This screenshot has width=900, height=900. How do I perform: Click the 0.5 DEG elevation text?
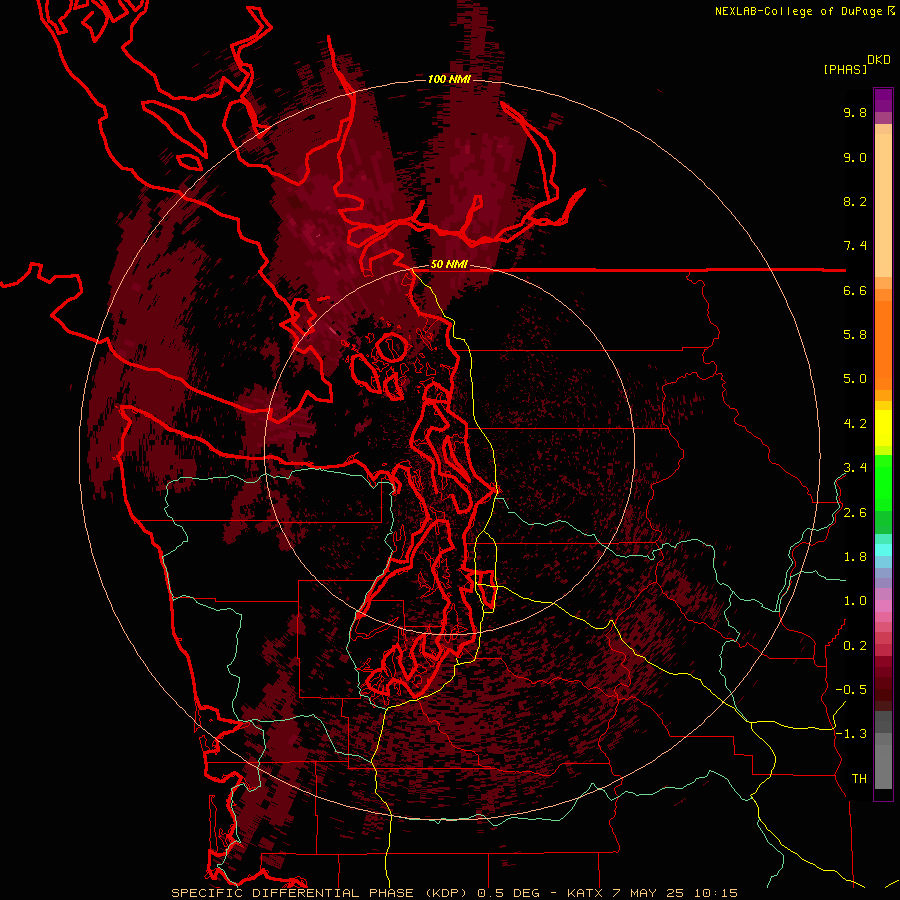point(509,893)
